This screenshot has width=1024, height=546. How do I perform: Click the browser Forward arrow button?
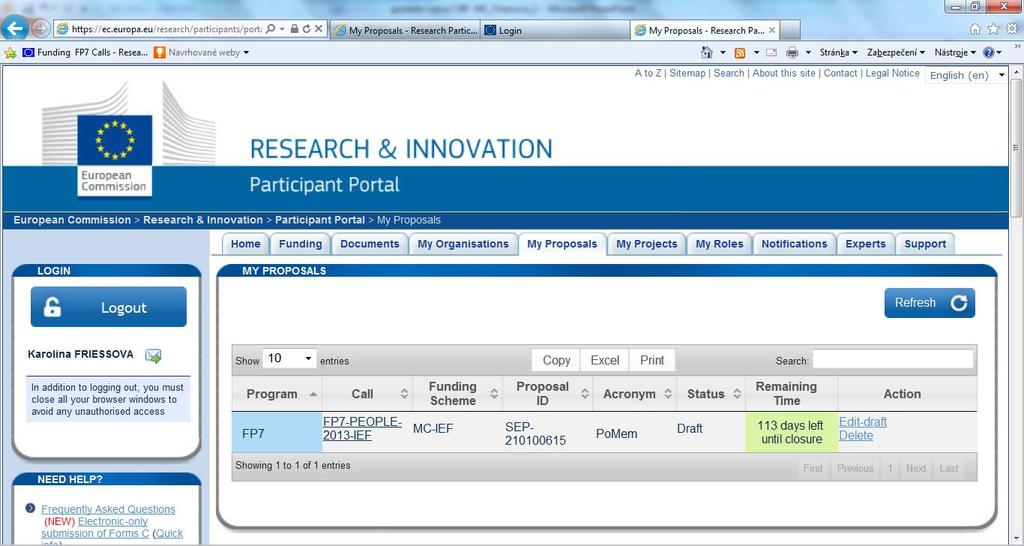(x=40, y=28)
